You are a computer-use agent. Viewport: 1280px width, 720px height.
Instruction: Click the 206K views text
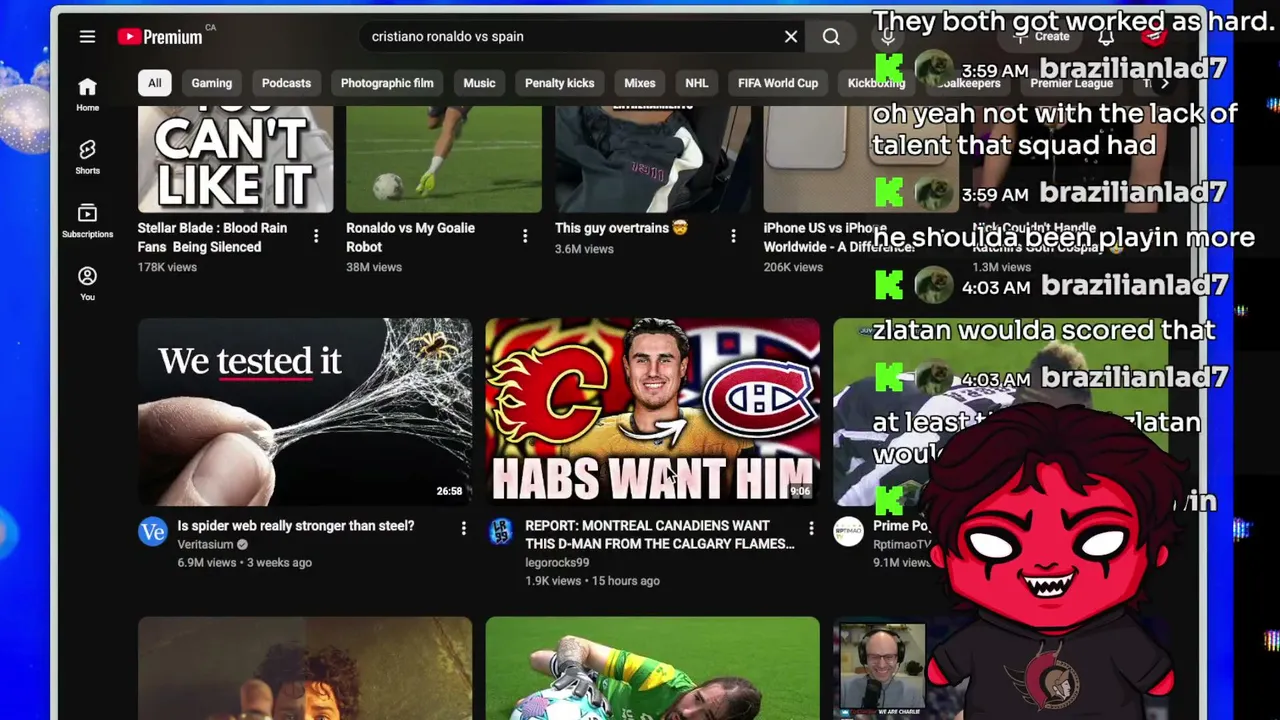coord(793,267)
